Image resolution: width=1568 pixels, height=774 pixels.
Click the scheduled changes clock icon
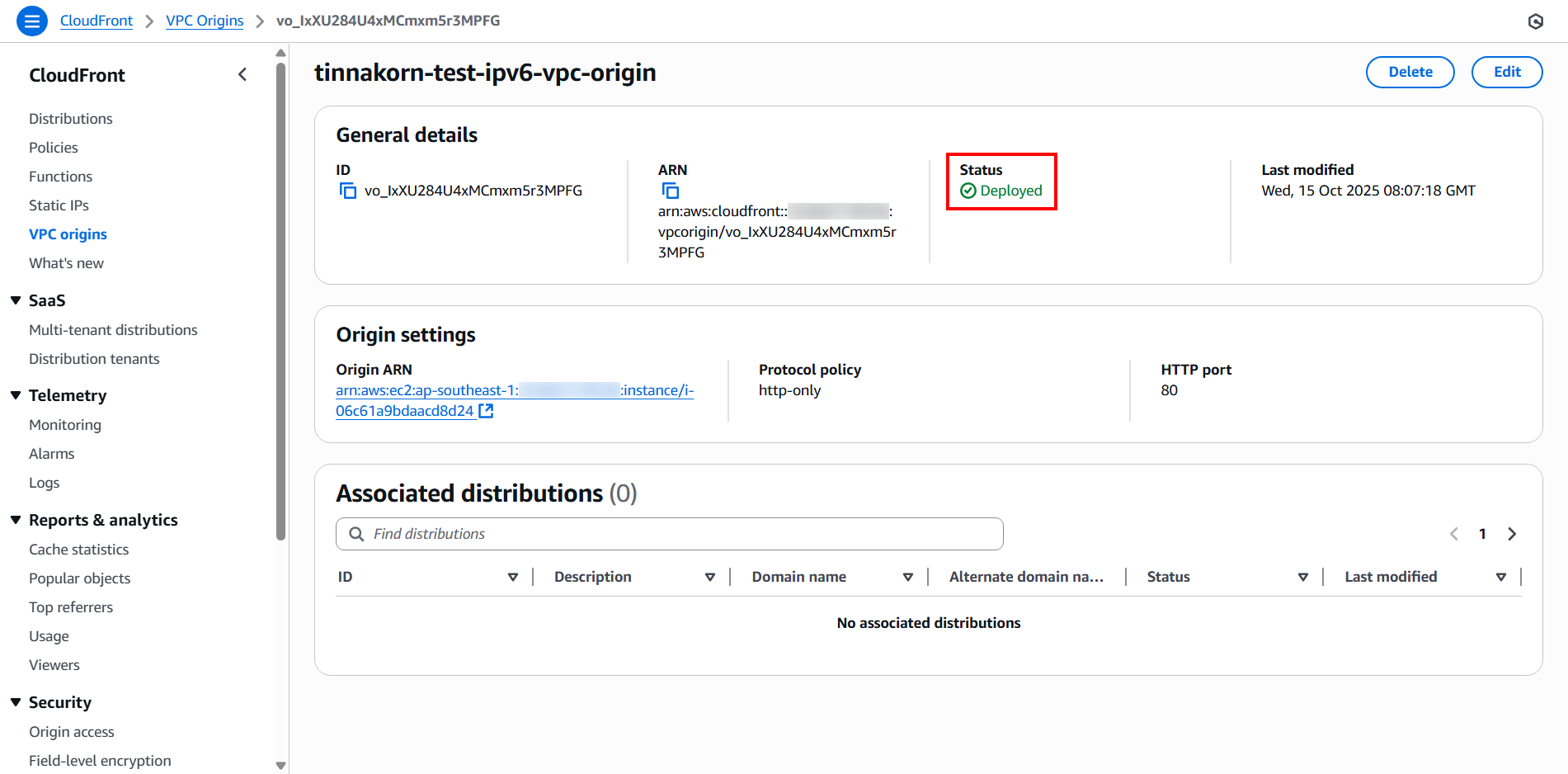[1536, 21]
